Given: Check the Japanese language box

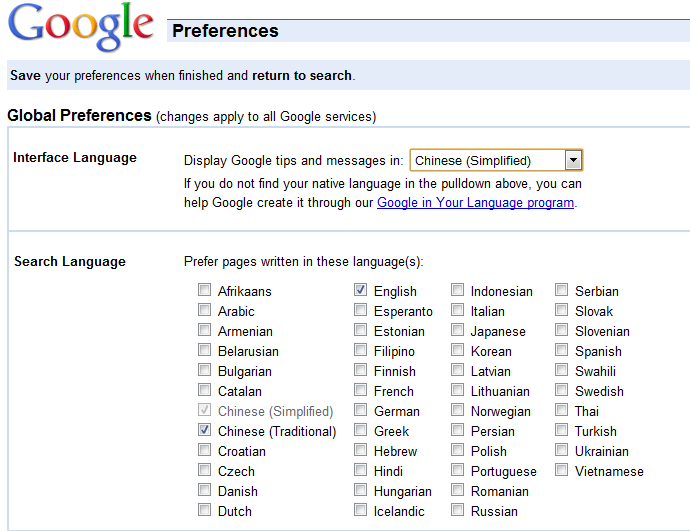Looking at the screenshot, I should tap(458, 330).
